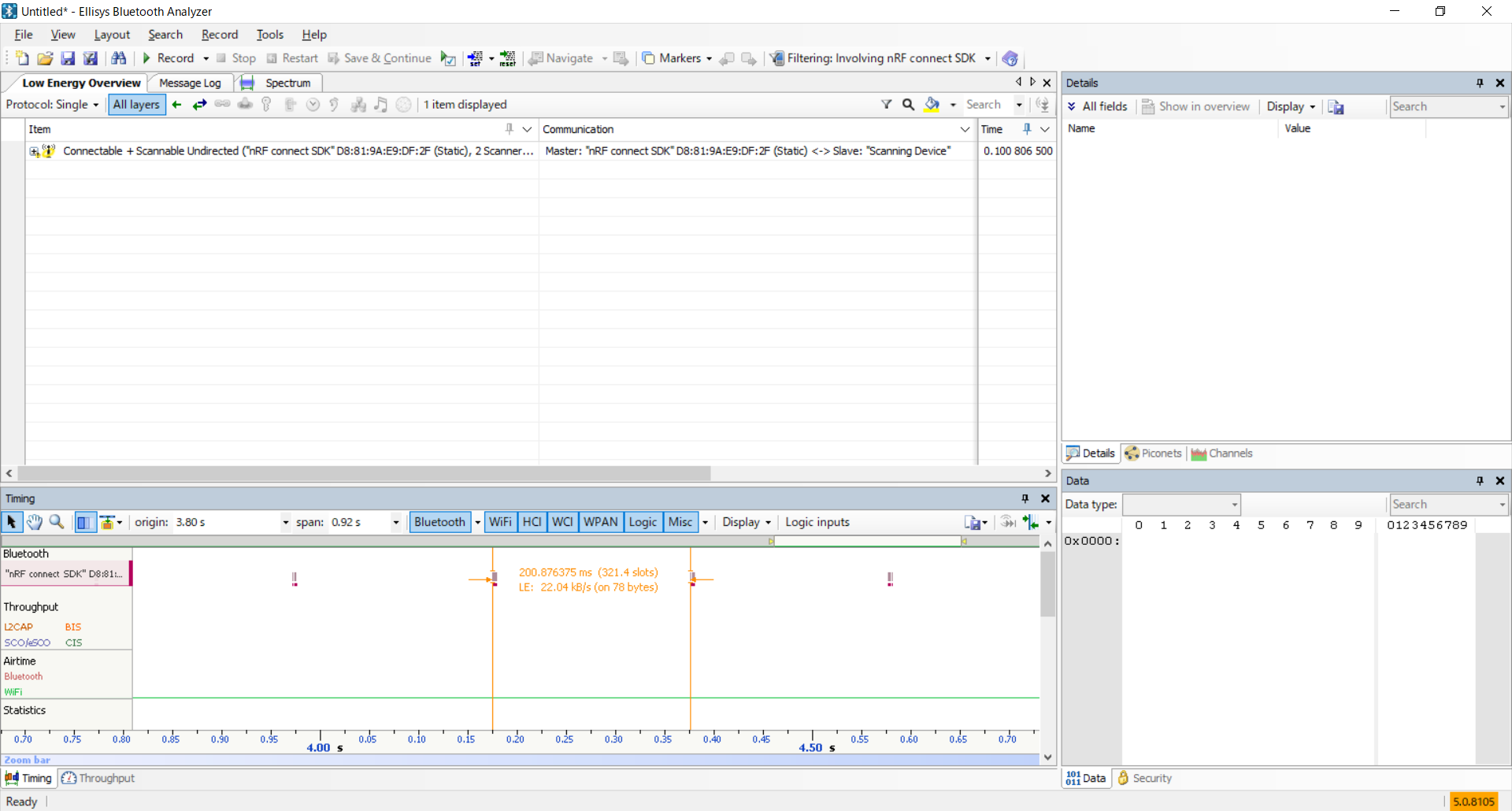Image resolution: width=1512 pixels, height=811 pixels.
Task: Toggle the Timing split-view layout icon
Action: (84, 522)
